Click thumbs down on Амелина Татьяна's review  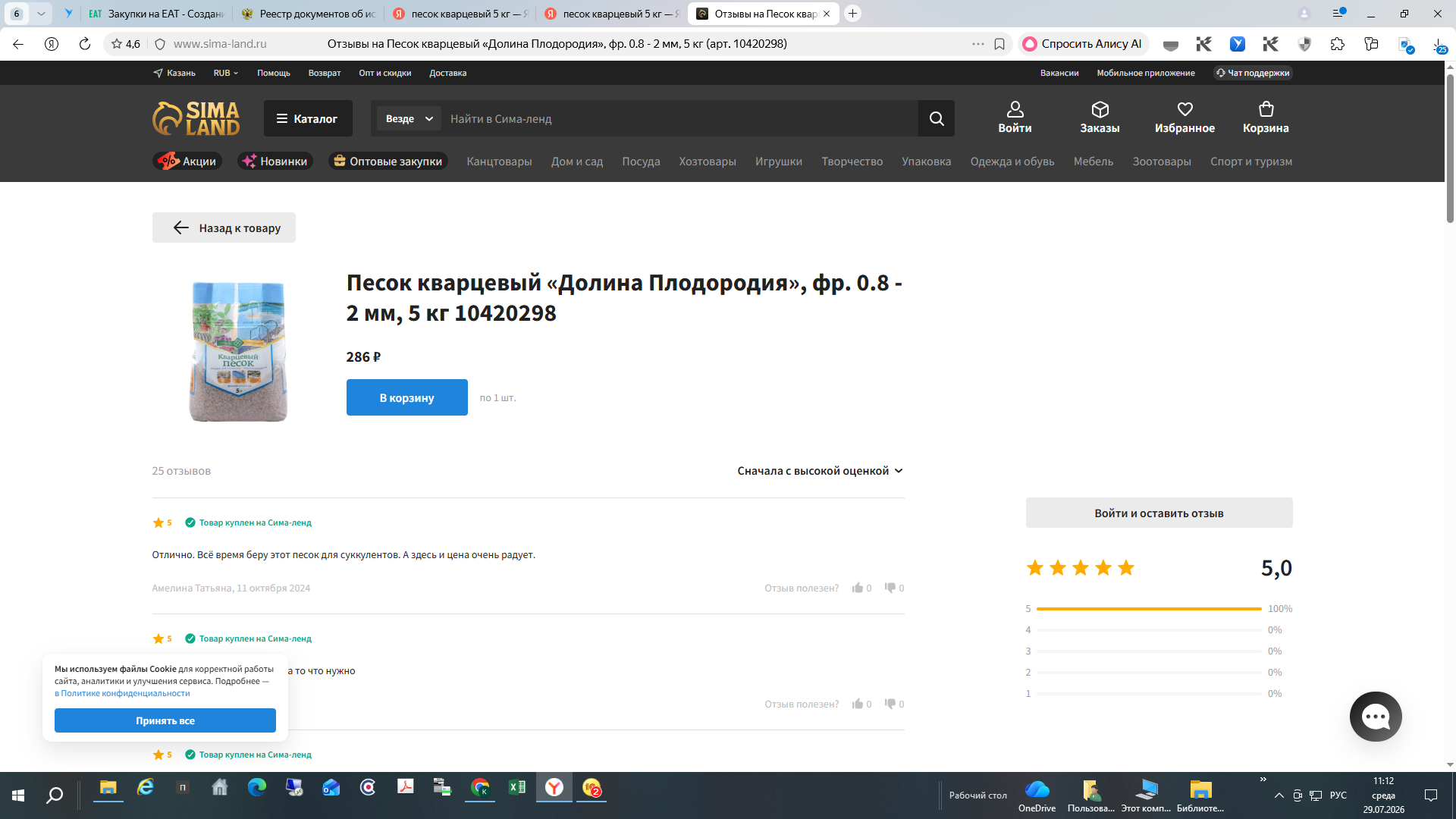tap(890, 588)
